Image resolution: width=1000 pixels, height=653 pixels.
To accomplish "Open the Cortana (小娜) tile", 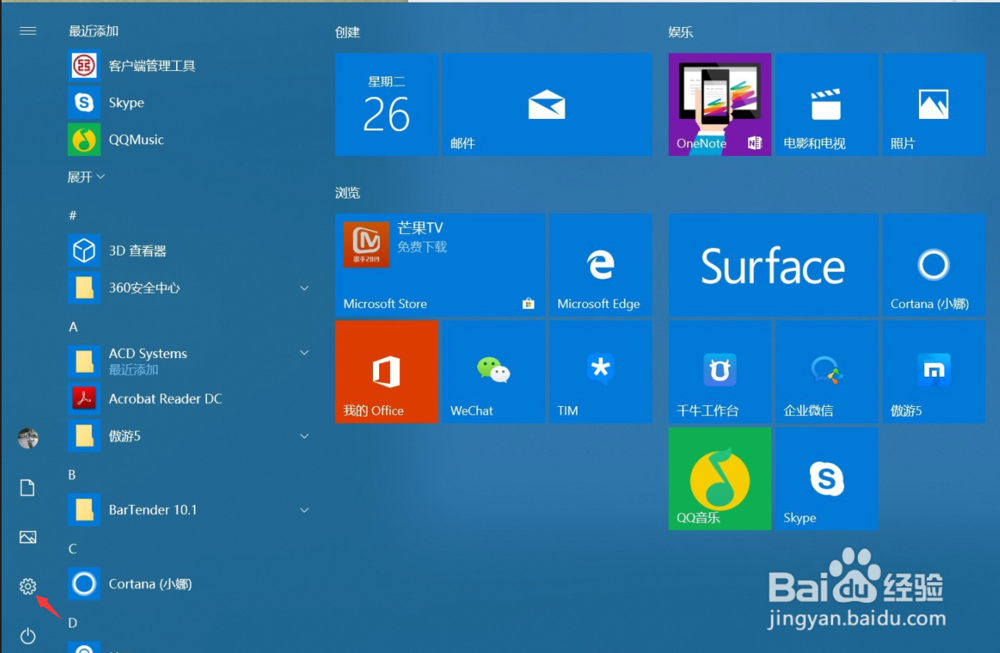I will 934,265.
